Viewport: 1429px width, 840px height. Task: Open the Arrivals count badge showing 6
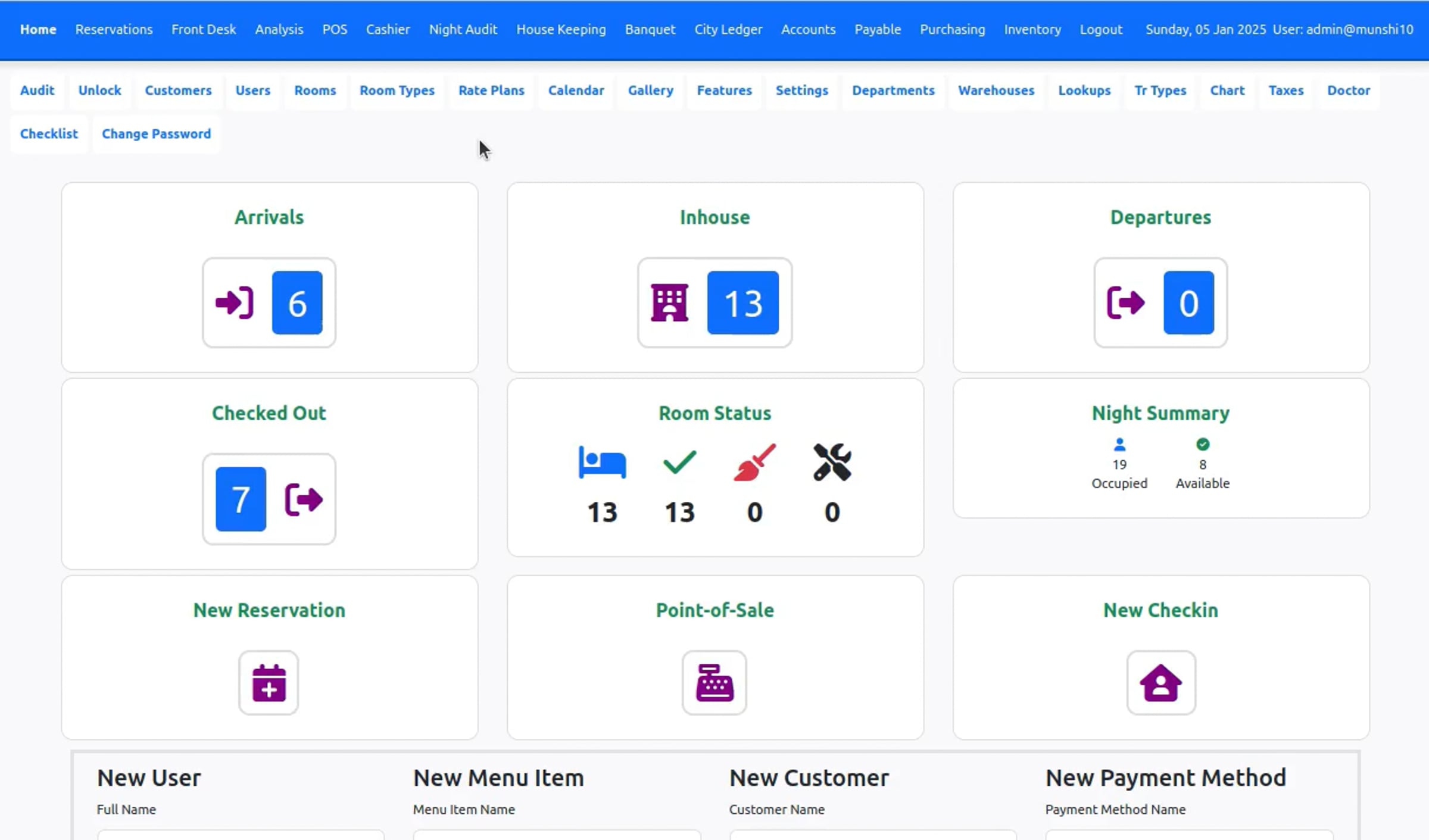(x=297, y=303)
